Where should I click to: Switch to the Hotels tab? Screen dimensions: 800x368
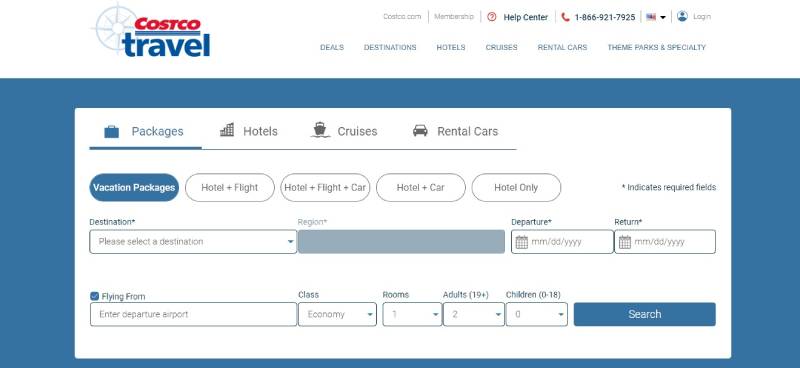[249, 131]
